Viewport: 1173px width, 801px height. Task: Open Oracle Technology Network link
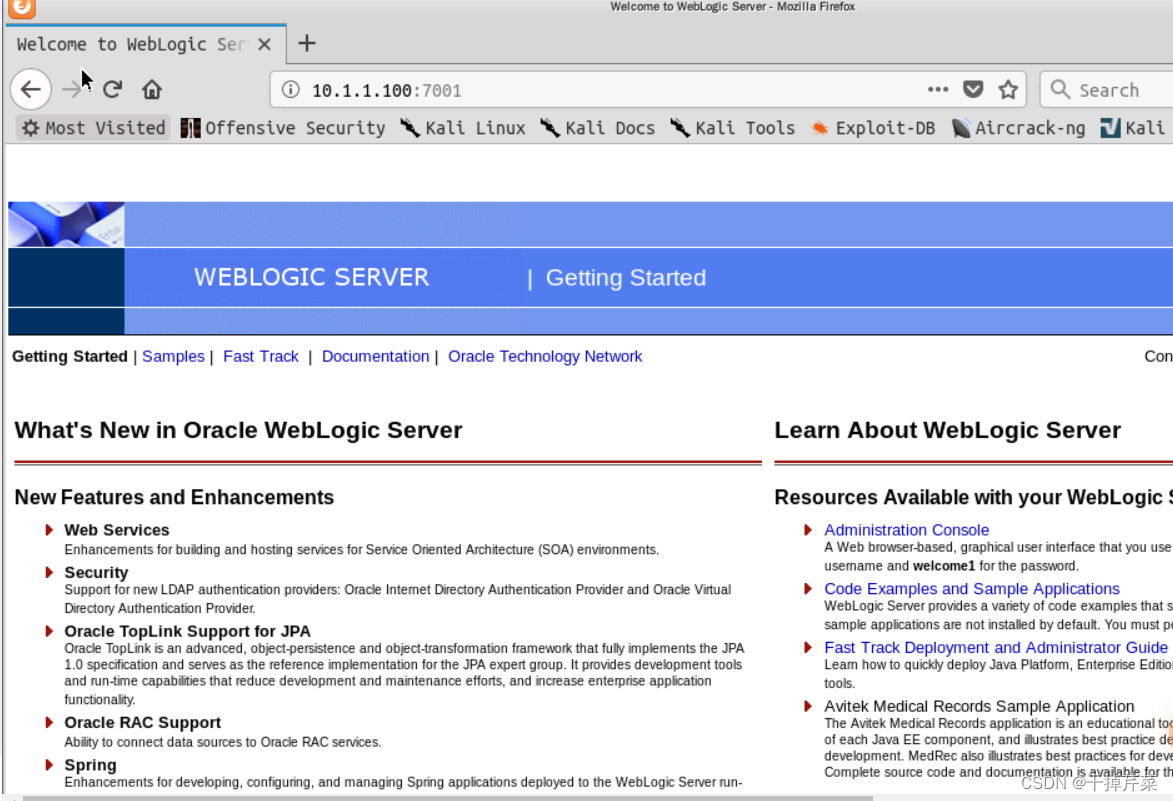(x=545, y=357)
